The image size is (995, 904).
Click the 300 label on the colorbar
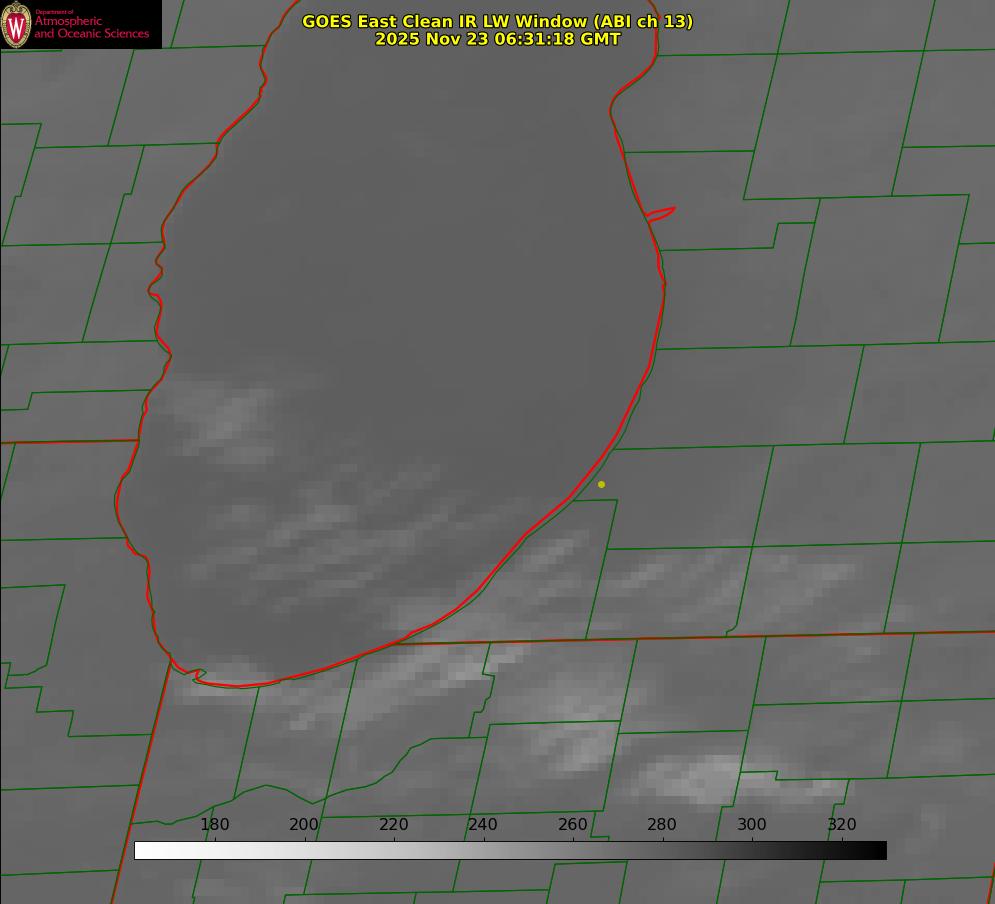(752, 825)
